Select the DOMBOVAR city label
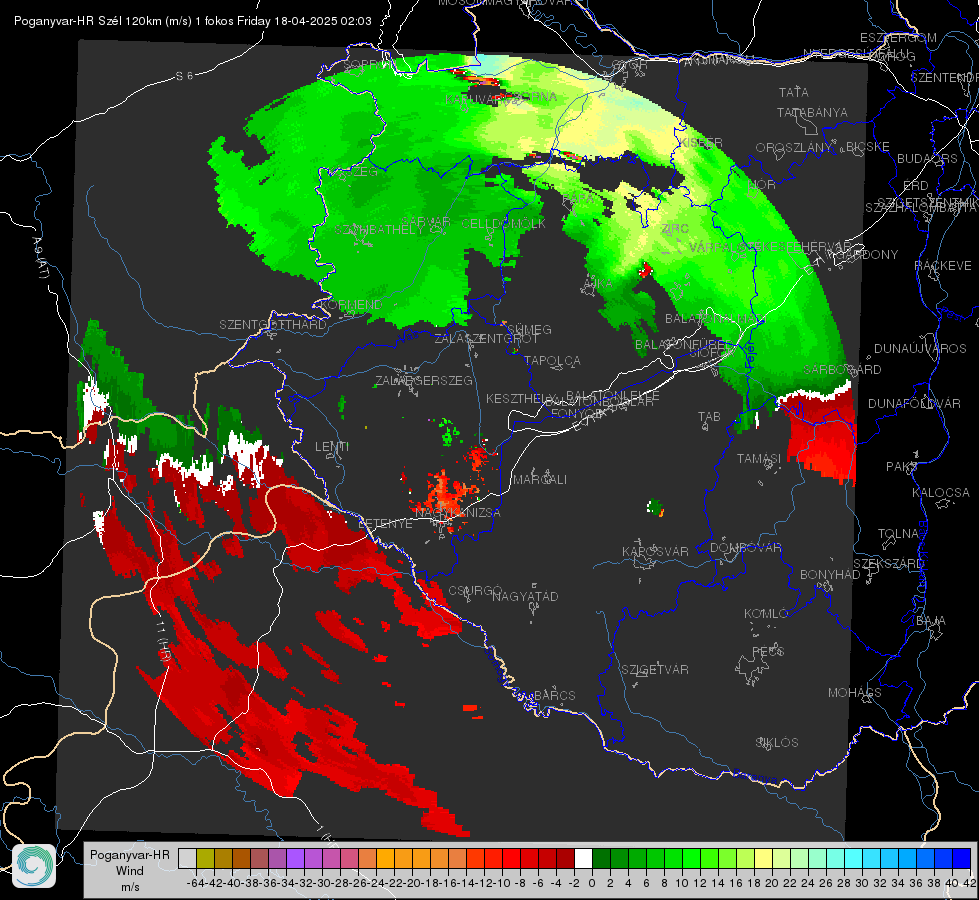The height and width of the screenshot is (900, 979). tap(745, 548)
